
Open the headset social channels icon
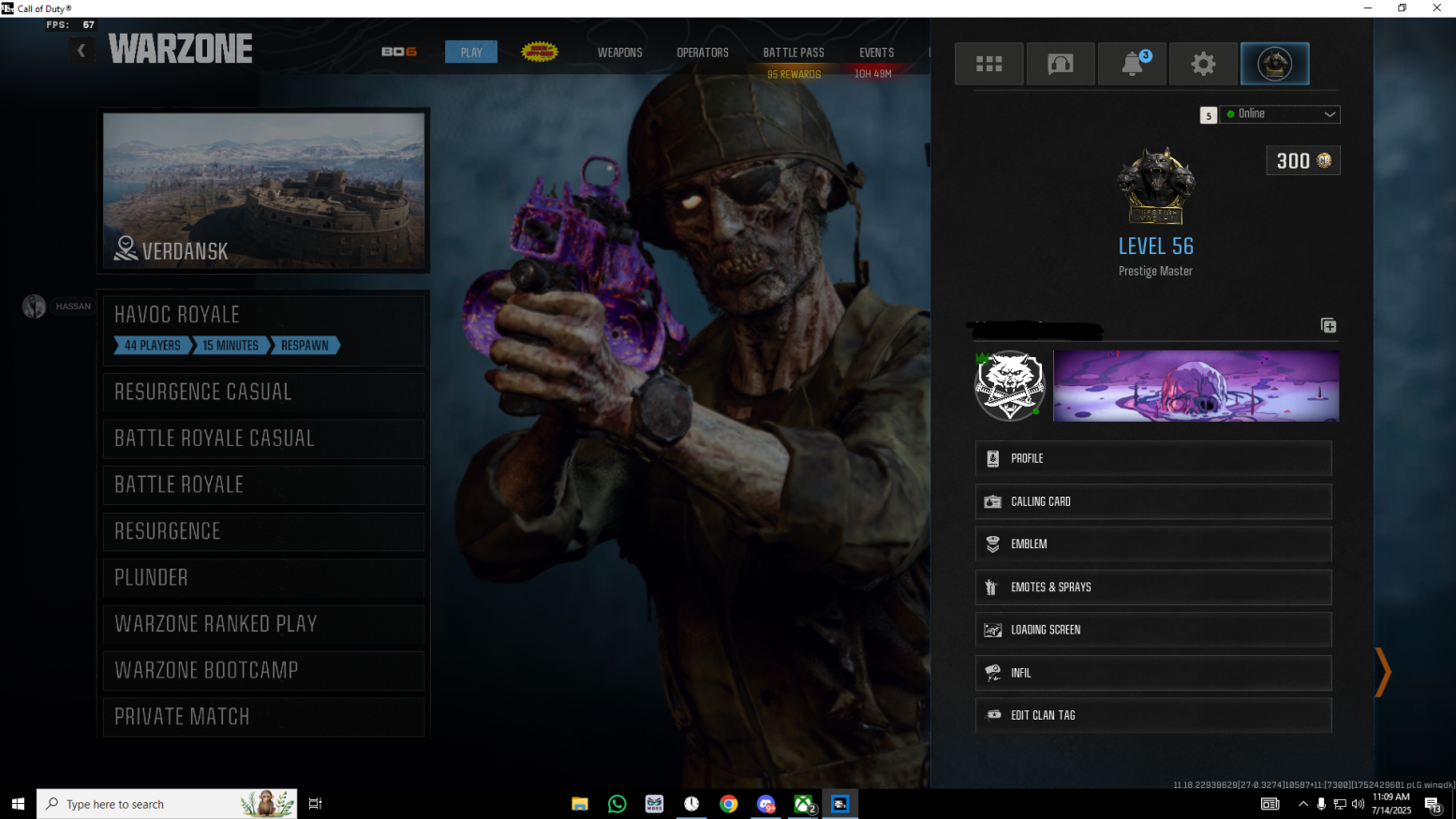(x=1060, y=64)
